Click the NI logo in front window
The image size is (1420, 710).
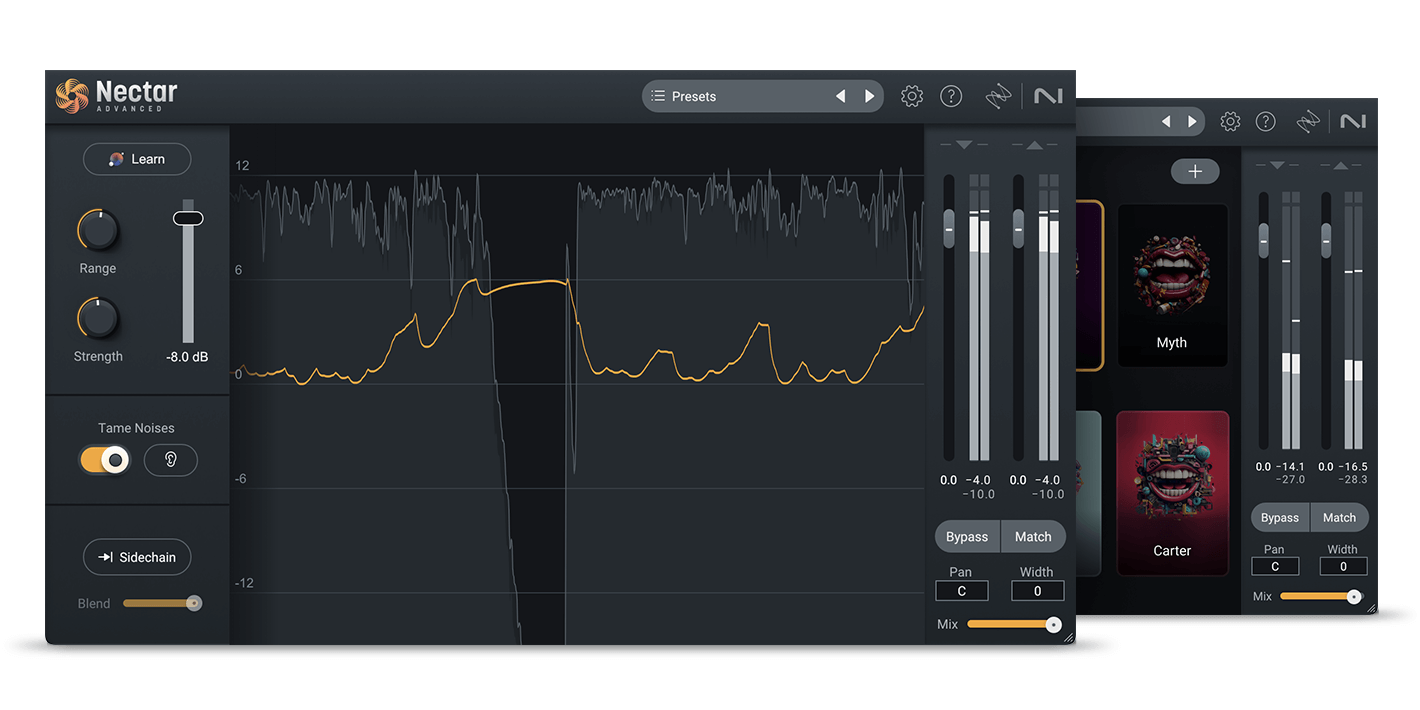[1048, 96]
